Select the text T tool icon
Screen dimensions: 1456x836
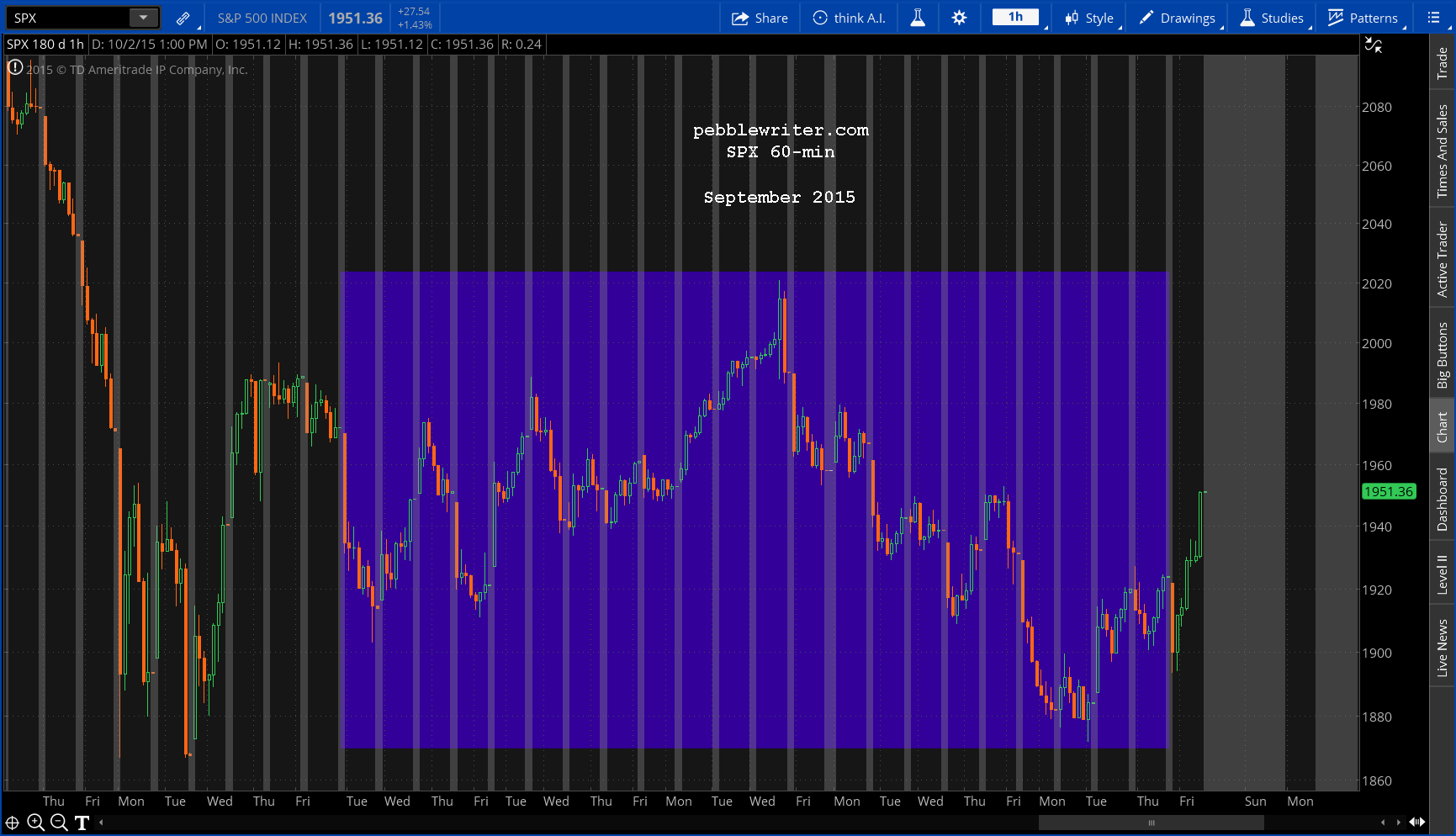(82, 823)
